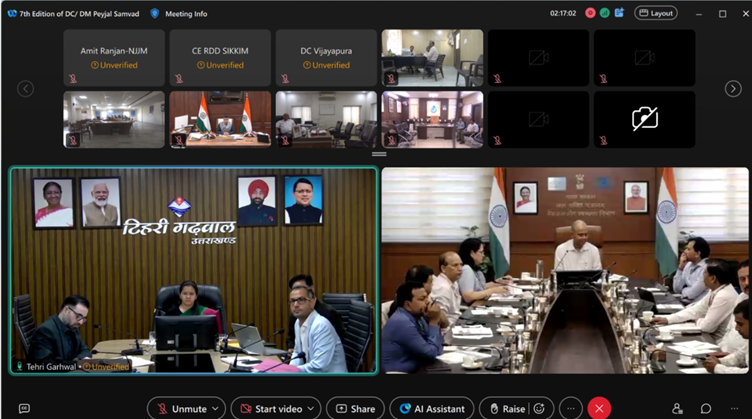Image resolution: width=752 pixels, height=419 pixels.
Task: Click the meeting title 7th Edition of DC/DM Peyjal Samvad
Action: [79, 14]
